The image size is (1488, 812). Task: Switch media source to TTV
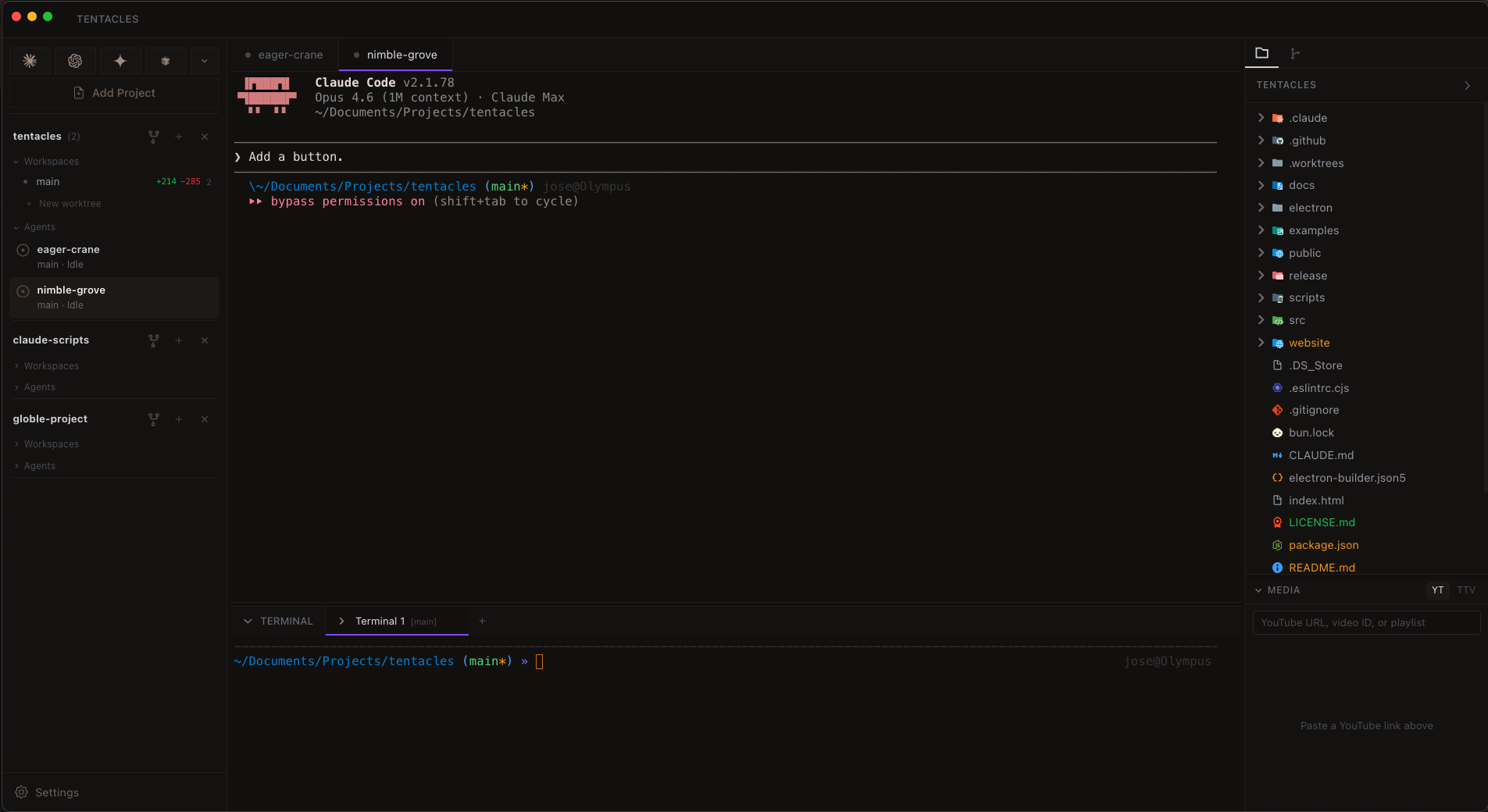pos(1467,590)
